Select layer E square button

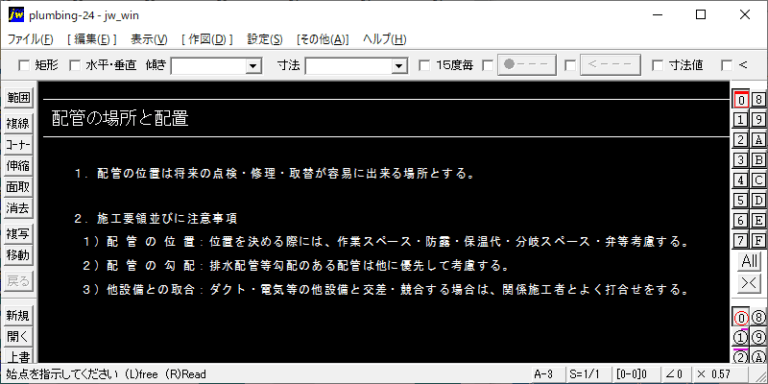[758, 220]
